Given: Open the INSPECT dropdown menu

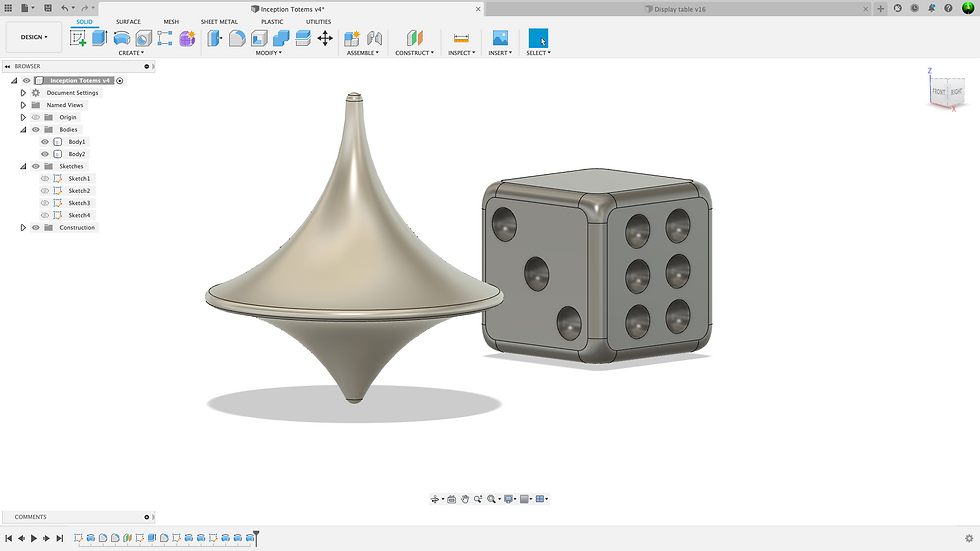Looking at the screenshot, I should pos(461,53).
